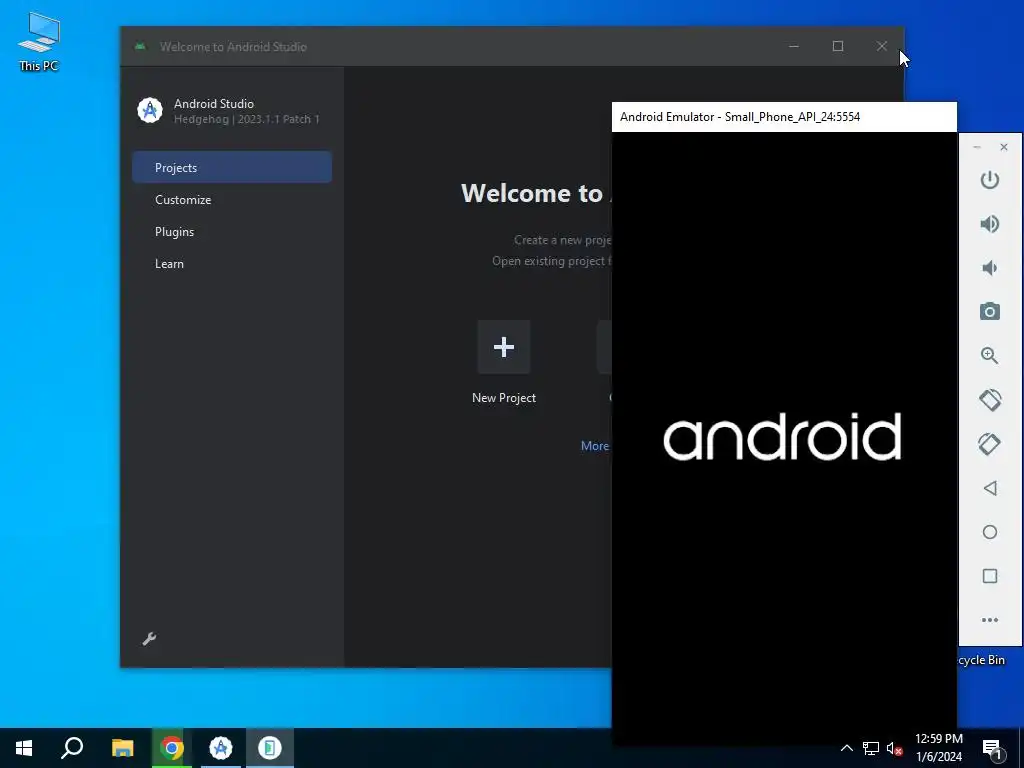1024x768 pixels.
Task: Close the emulator toolbar panel
Action: click(x=1004, y=147)
